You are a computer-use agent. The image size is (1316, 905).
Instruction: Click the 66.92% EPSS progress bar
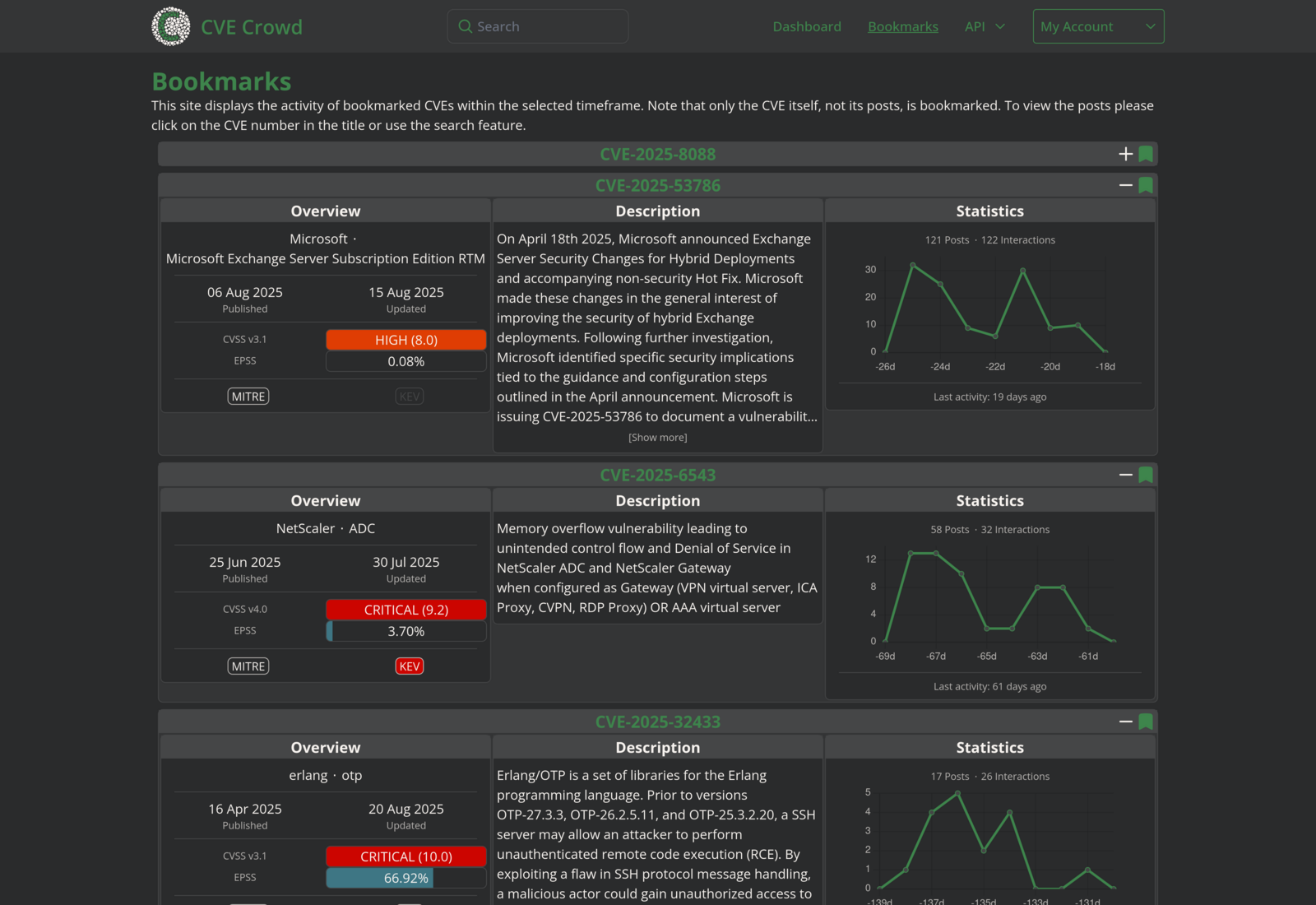(x=405, y=879)
